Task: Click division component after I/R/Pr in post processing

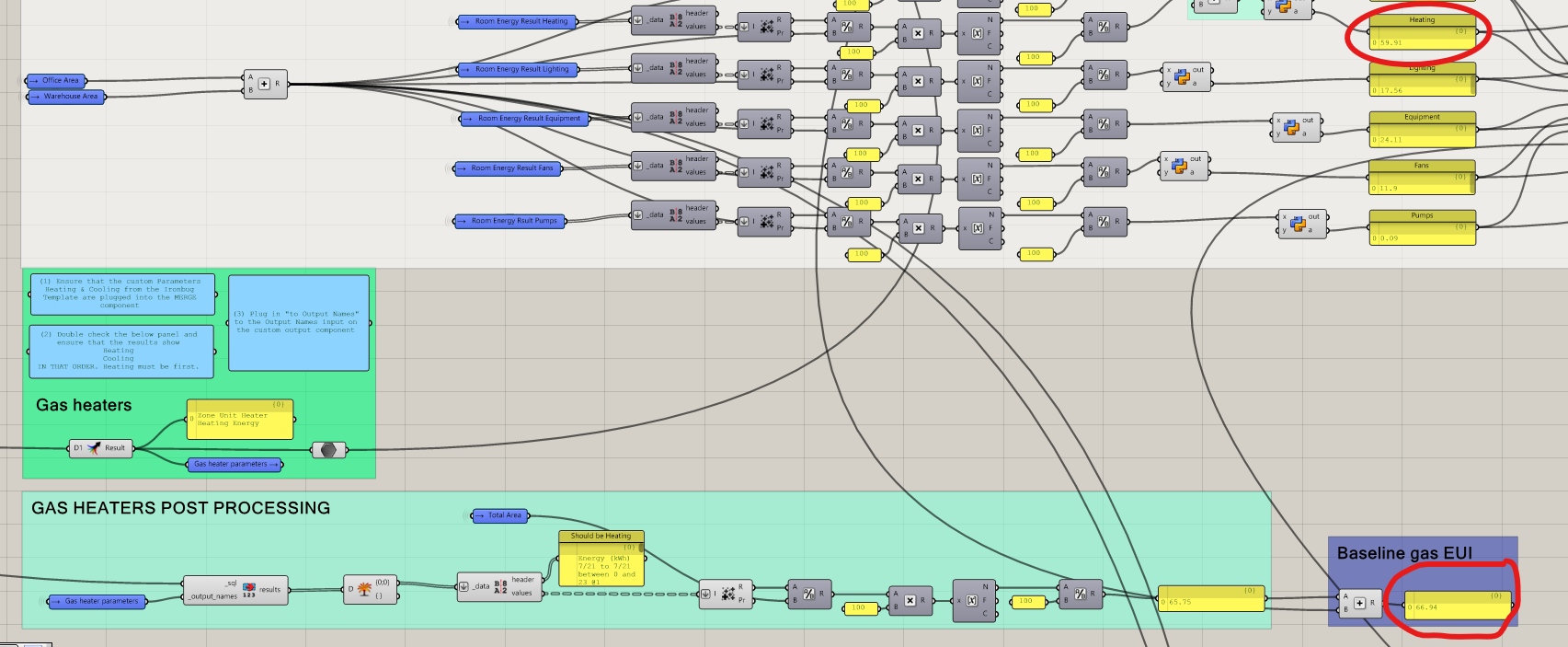Action: (x=808, y=594)
